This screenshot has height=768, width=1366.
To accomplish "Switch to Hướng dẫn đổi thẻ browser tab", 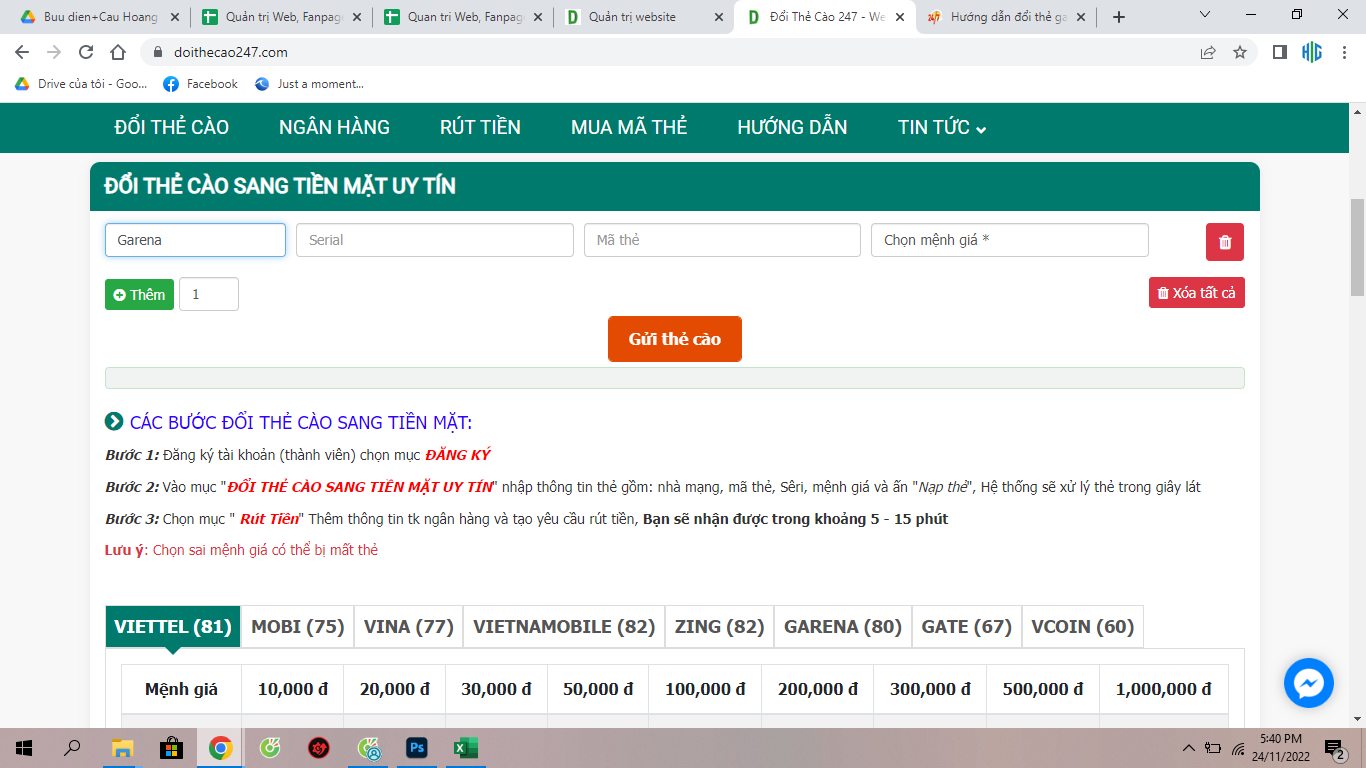I will click(1007, 17).
